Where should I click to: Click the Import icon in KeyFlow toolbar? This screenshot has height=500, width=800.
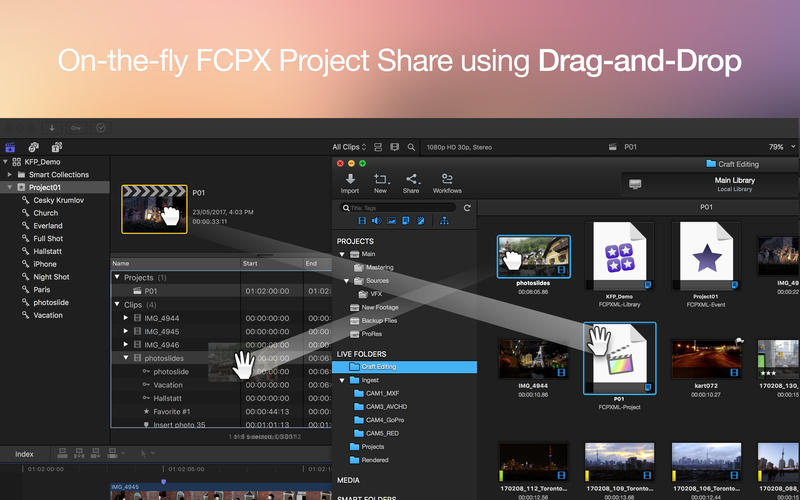(350, 179)
